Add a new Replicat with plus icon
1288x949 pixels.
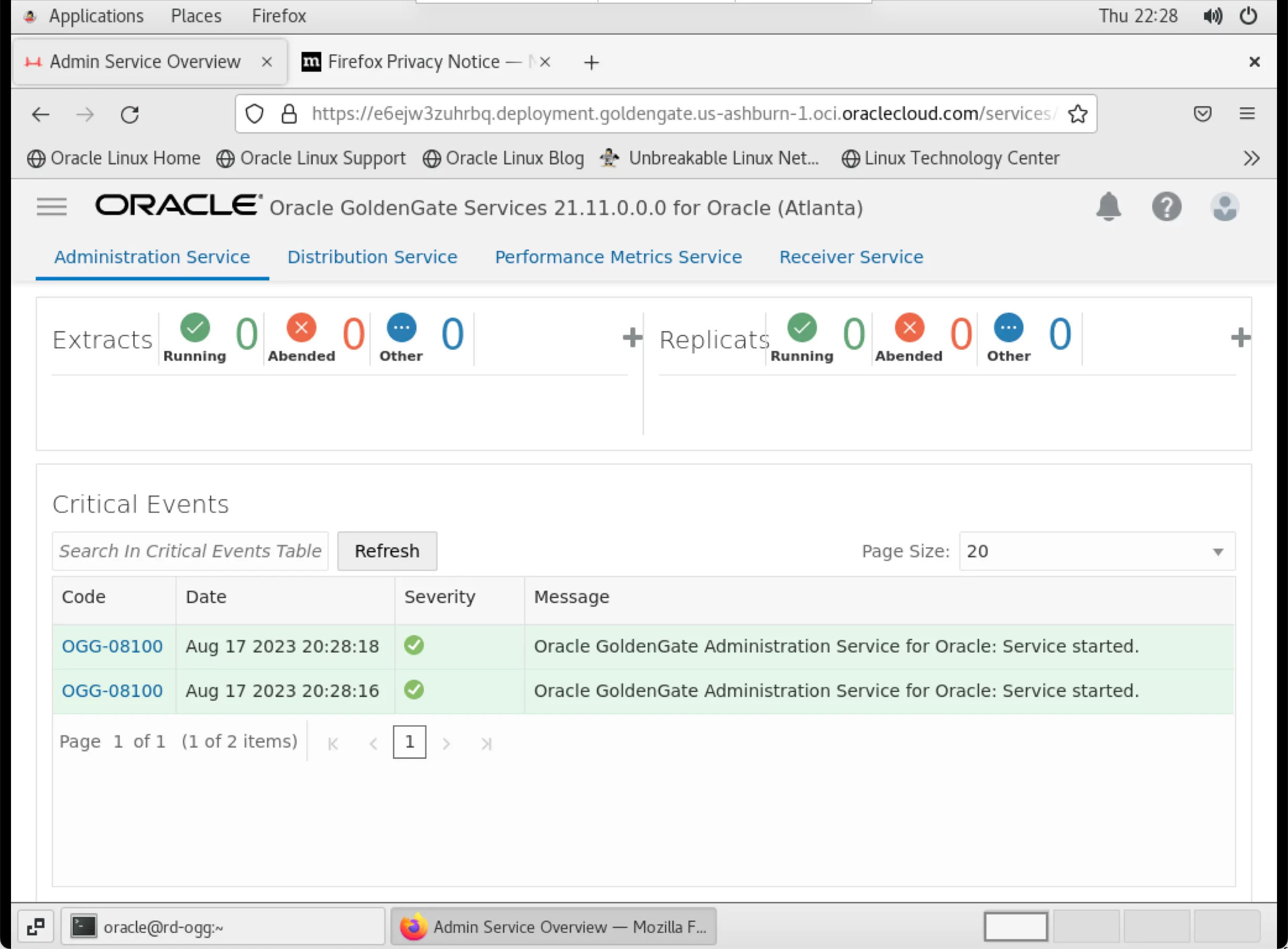click(x=1240, y=337)
